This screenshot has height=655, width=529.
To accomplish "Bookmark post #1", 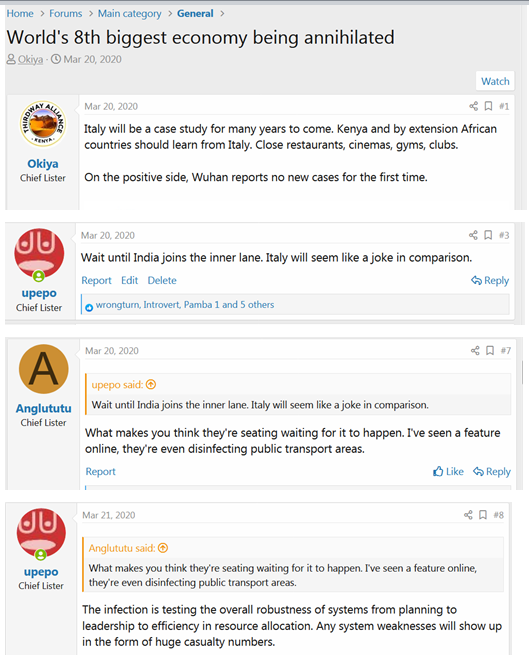I will (488, 106).
